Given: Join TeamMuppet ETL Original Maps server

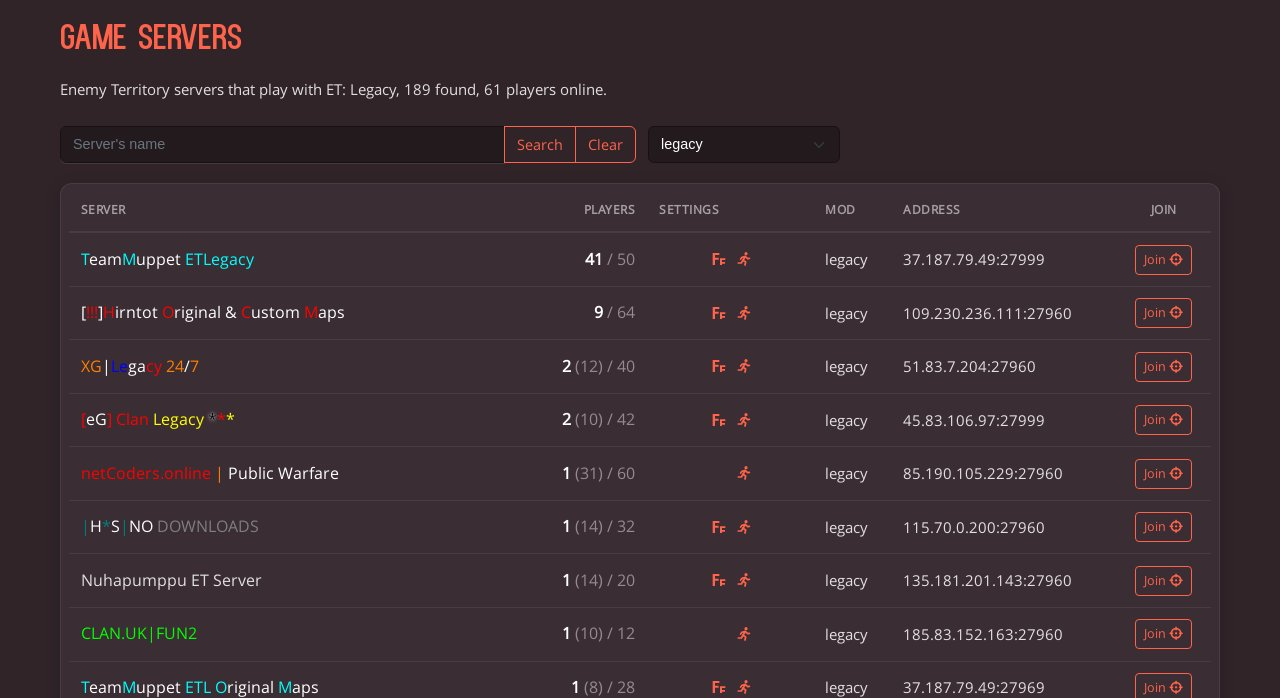Looking at the screenshot, I should (1163, 686).
